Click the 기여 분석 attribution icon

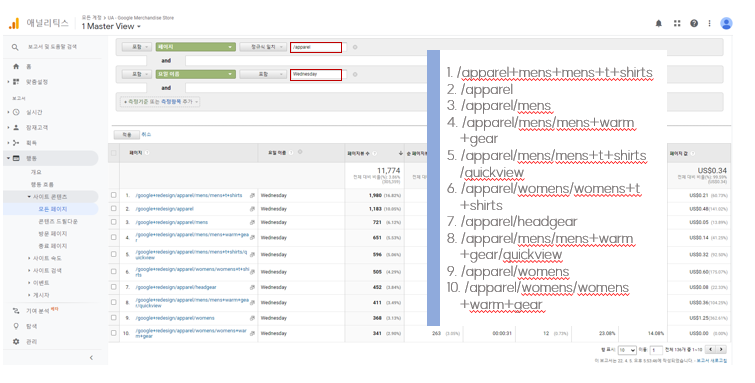tap(16, 311)
